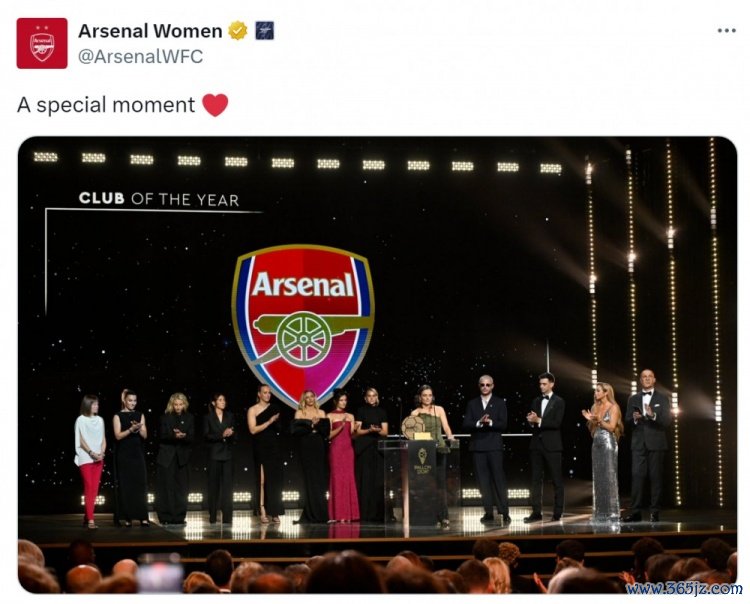This screenshot has width=750, height=604.
Task: Select the "A special moment" tweet text
Action: (105, 105)
